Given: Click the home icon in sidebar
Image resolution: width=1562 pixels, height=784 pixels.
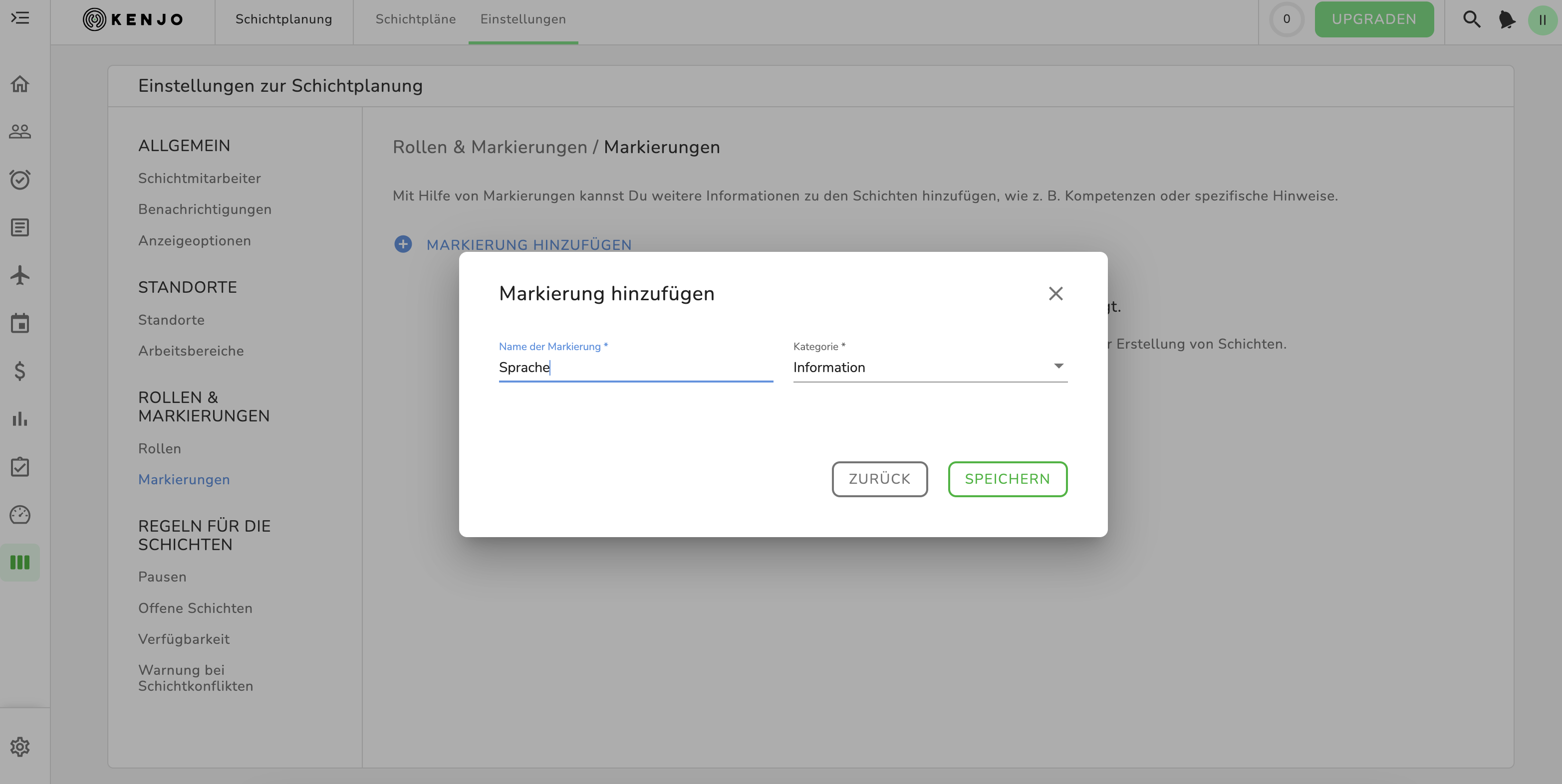Looking at the screenshot, I should (20, 84).
